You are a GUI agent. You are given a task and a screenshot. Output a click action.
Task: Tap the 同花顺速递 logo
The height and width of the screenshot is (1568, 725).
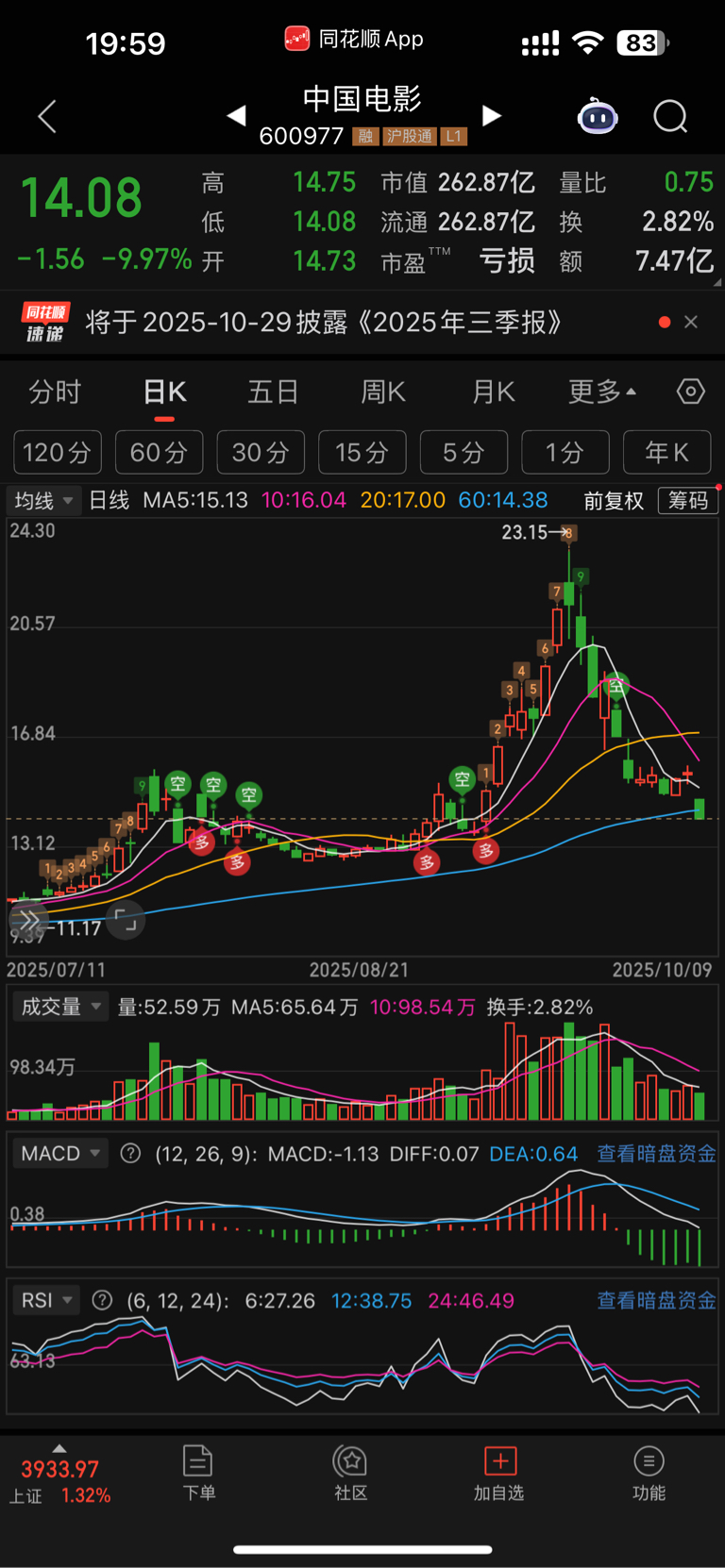pos(45,323)
